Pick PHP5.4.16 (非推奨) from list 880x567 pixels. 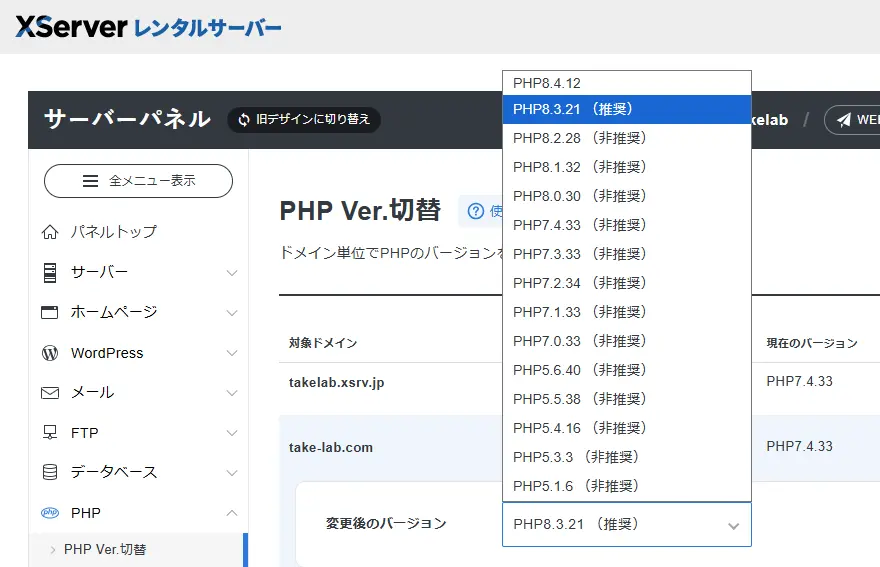(x=626, y=428)
